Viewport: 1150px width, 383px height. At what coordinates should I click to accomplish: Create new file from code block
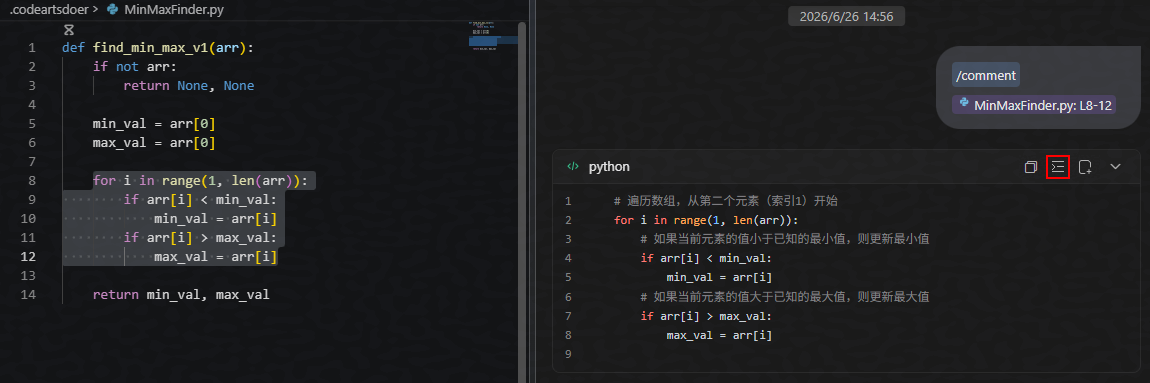(1085, 167)
